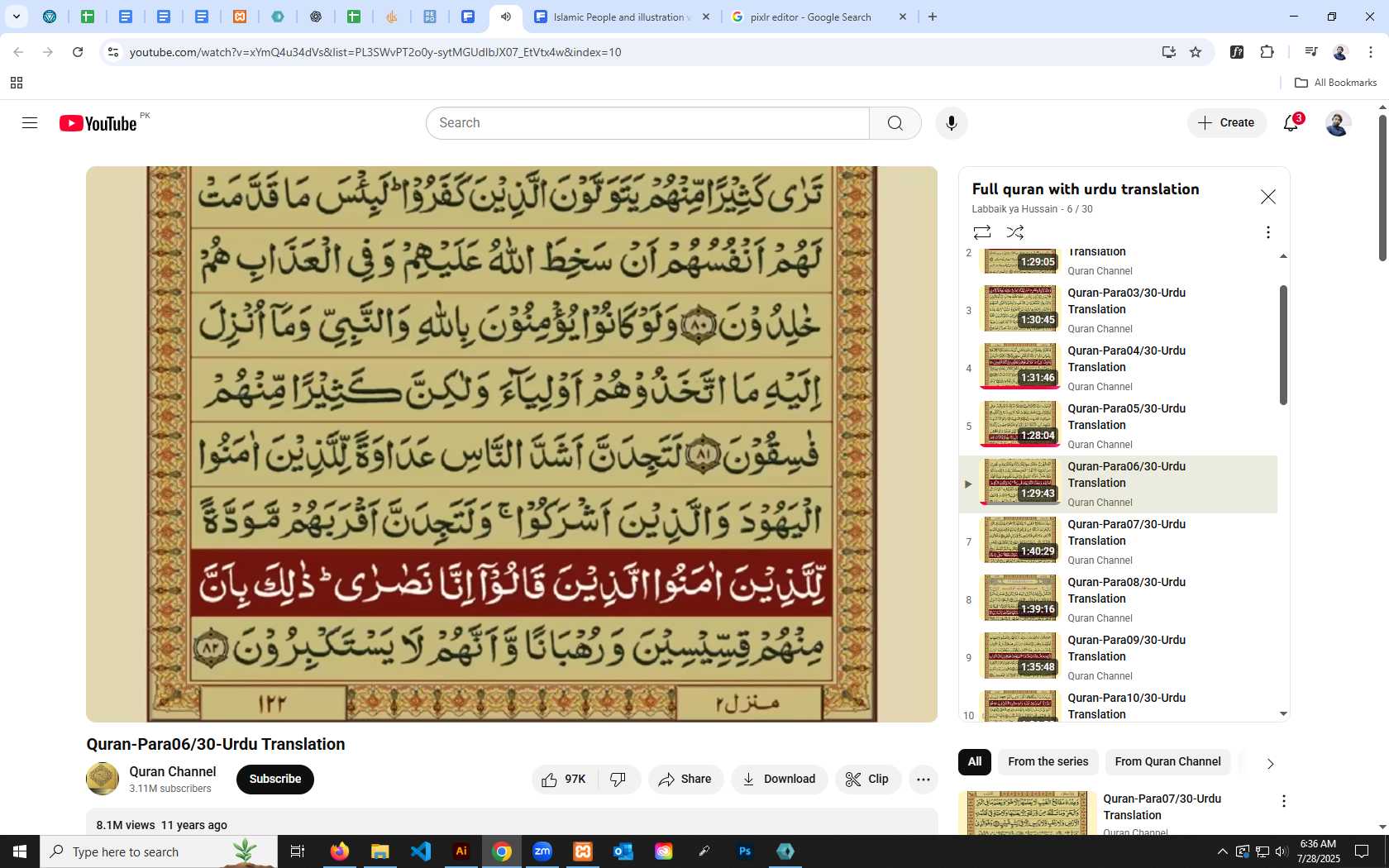Play Quran-Para03/30-Urdu Translation from playlist
Viewport: 1389px width, 868px height.
pos(1118,311)
